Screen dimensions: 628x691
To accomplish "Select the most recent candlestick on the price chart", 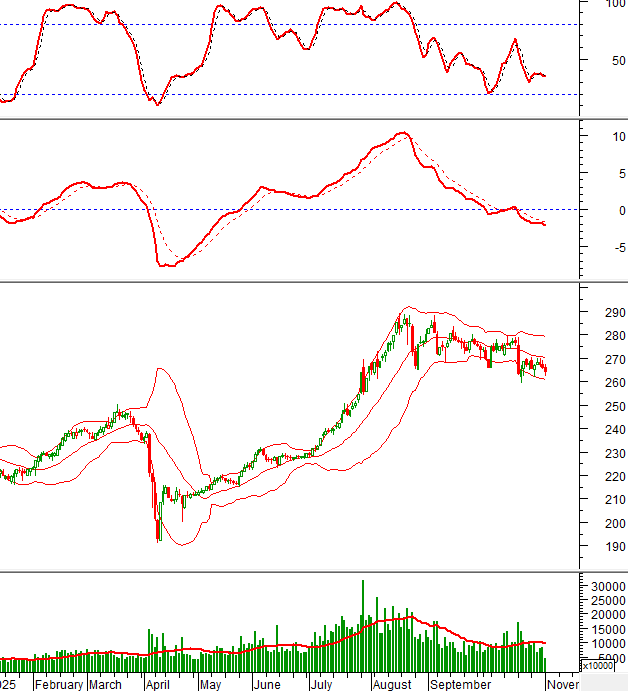I will pyautogui.click(x=545, y=370).
